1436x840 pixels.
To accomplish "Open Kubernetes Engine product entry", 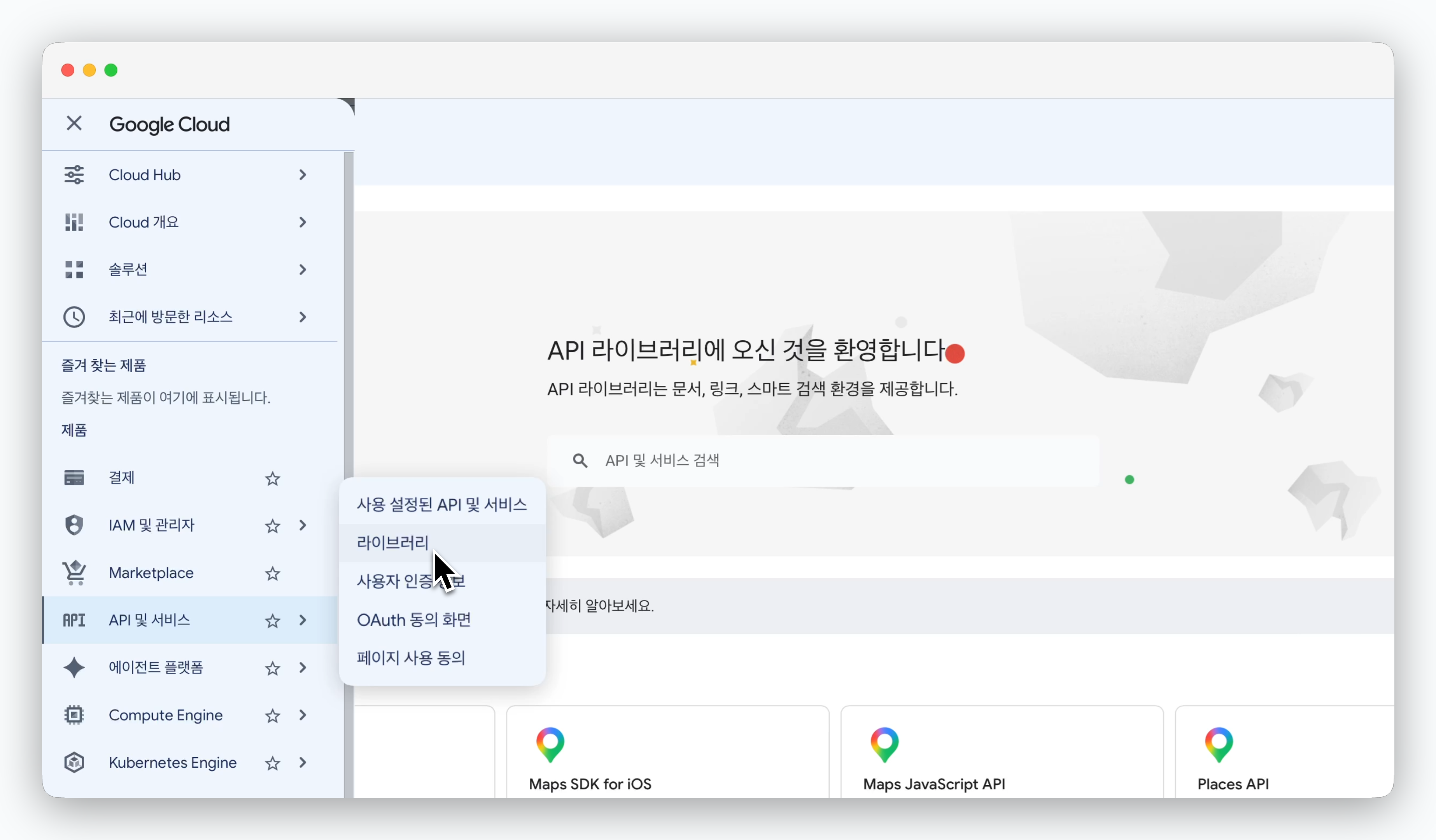I will [x=190, y=763].
